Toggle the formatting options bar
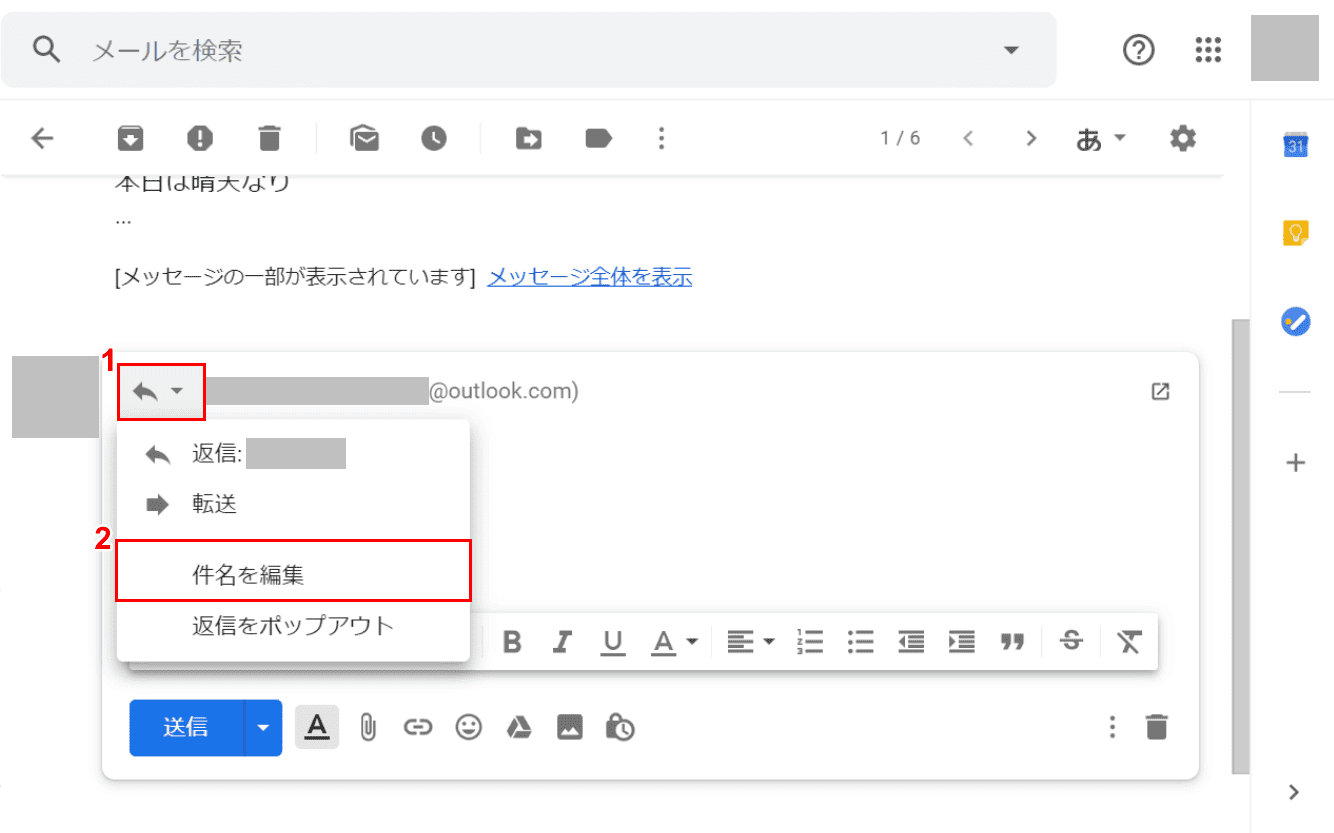The image size is (1334, 833). [x=317, y=727]
